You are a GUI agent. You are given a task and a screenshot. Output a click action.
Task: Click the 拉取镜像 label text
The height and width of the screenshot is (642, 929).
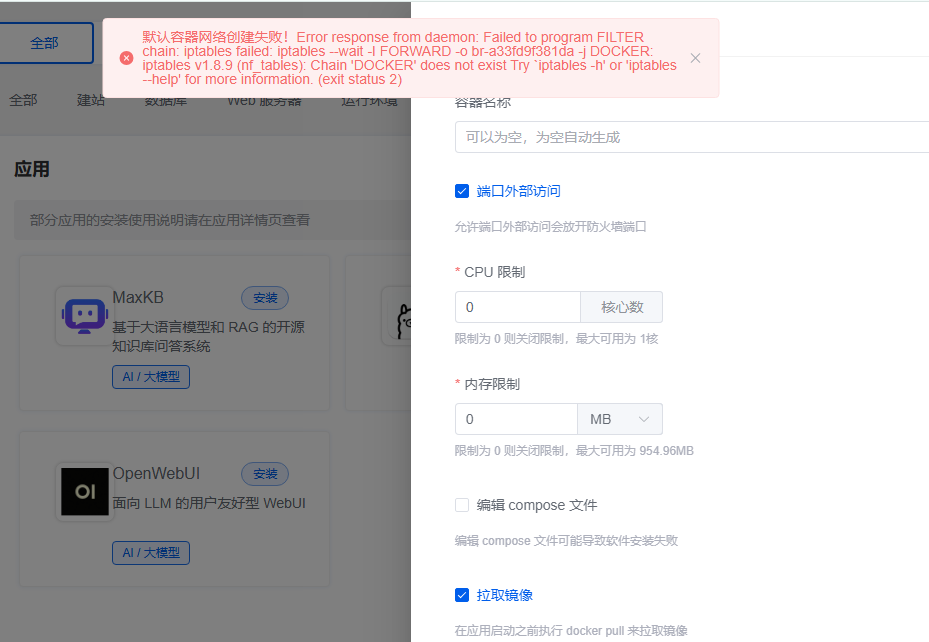coord(504,595)
